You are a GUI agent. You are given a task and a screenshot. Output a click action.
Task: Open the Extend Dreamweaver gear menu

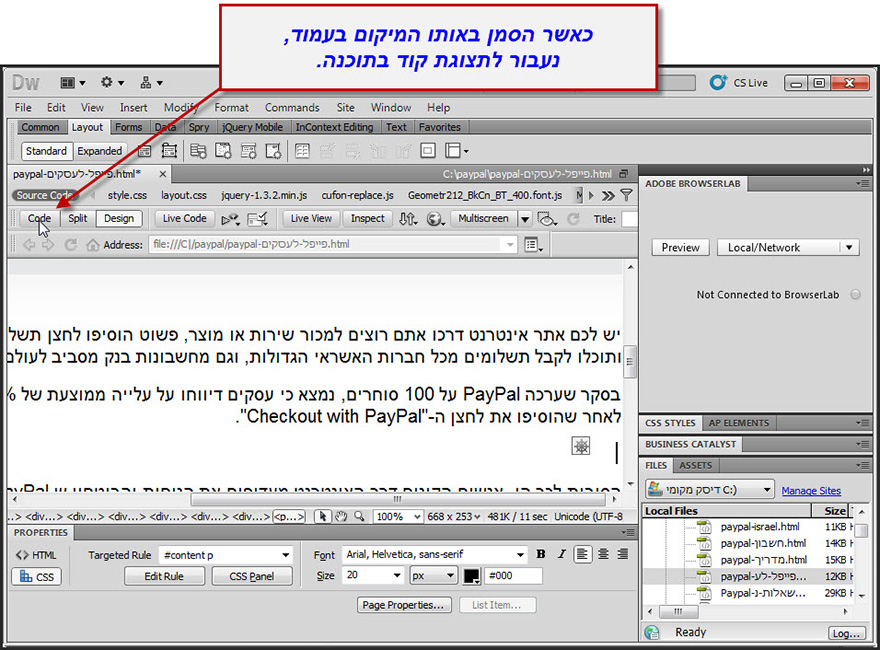(112, 83)
